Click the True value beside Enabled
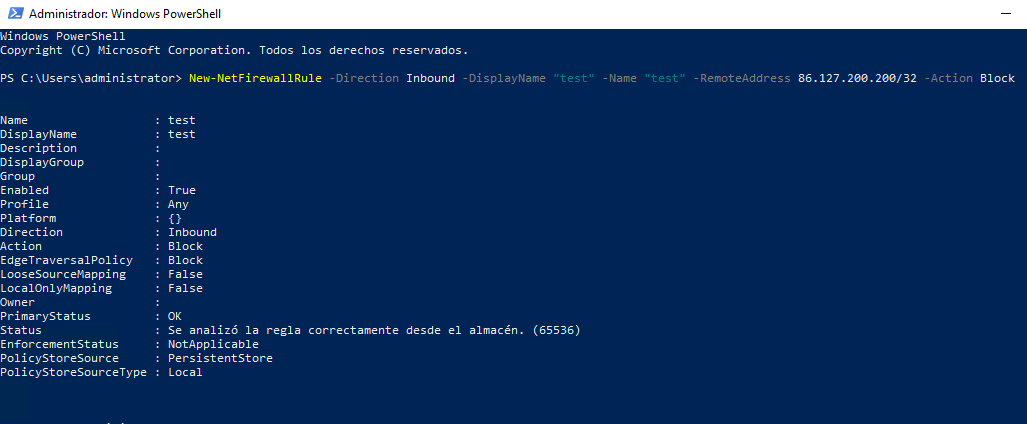Screen dimensions: 1027x424 pos(181,190)
